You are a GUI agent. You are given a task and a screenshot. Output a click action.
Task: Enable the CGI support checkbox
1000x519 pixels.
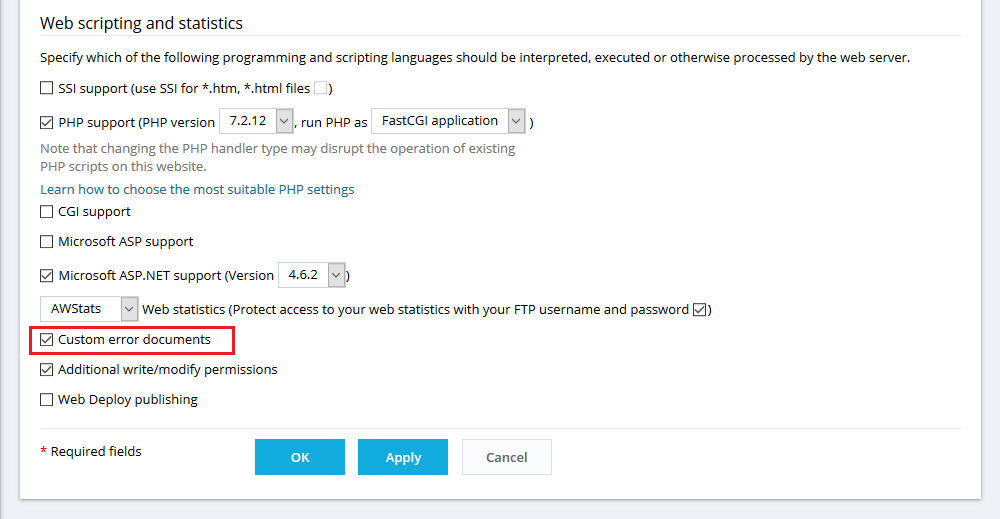[x=47, y=212]
